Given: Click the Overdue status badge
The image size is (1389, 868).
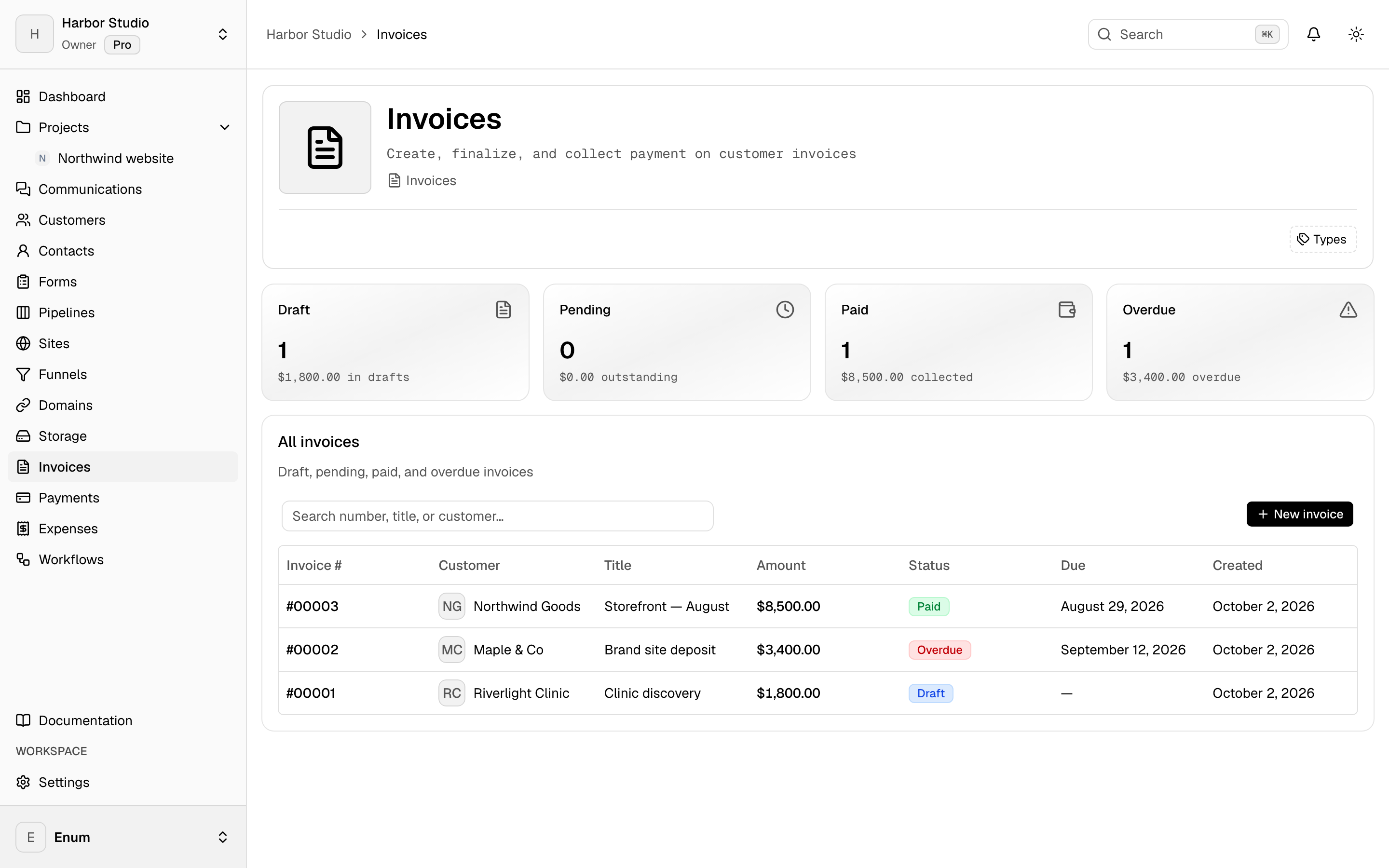Looking at the screenshot, I should (x=939, y=650).
